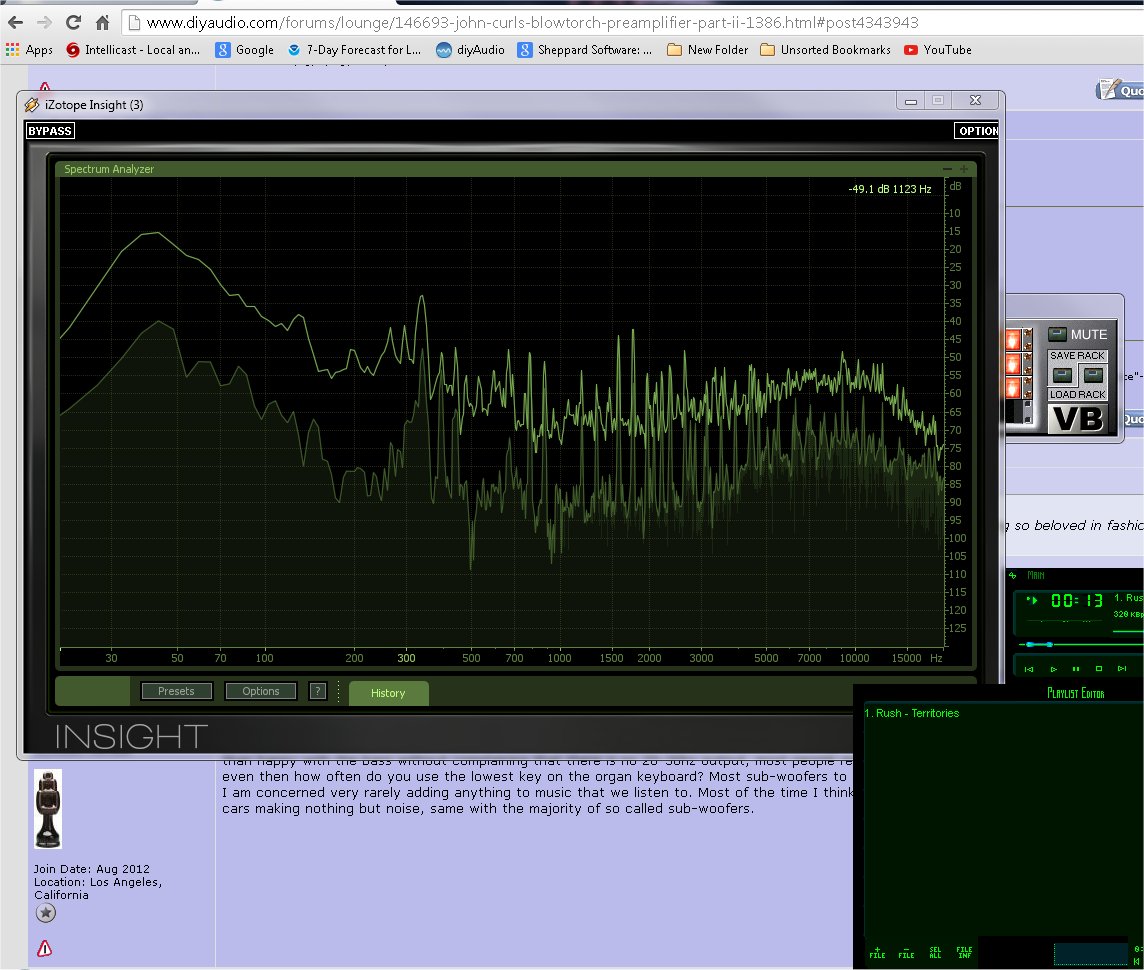
Task: Click the iZotope Insight window title icon
Action: (x=32, y=104)
